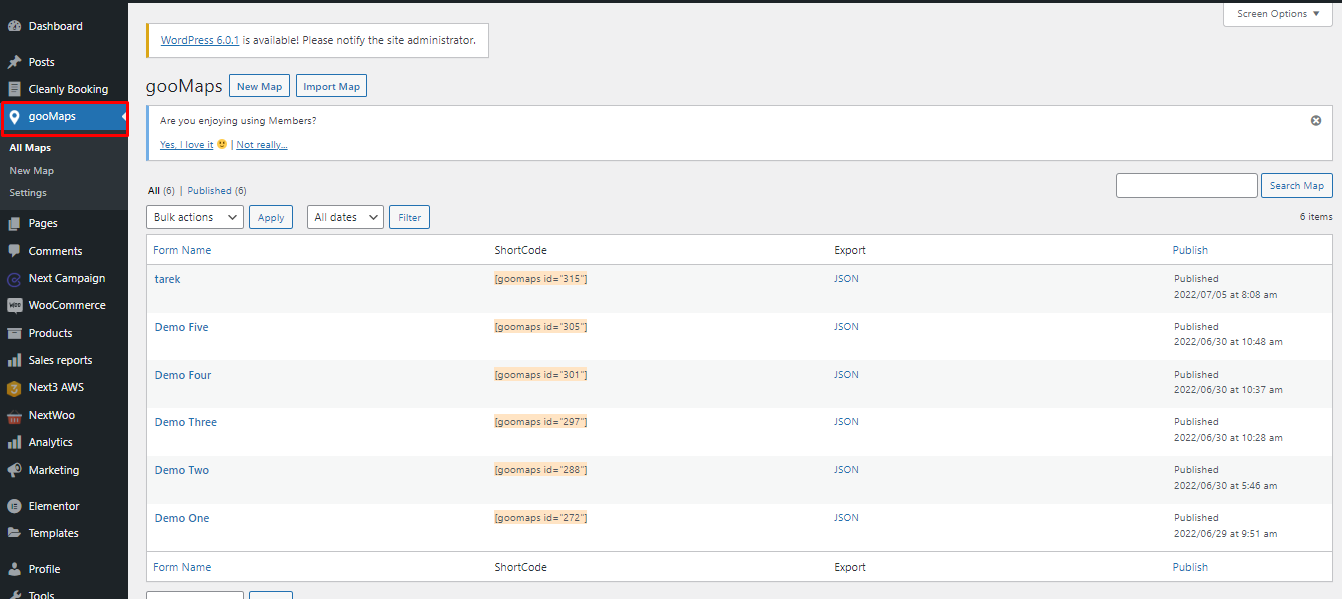Click the 'Yes, I love it' link
This screenshot has width=1342, height=599.
[x=187, y=145]
